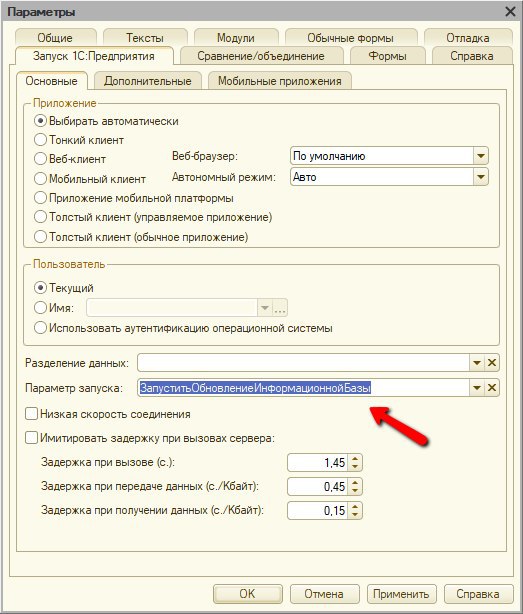Open the Тексты tab
The height and width of the screenshot is (614, 523).
point(145,38)
